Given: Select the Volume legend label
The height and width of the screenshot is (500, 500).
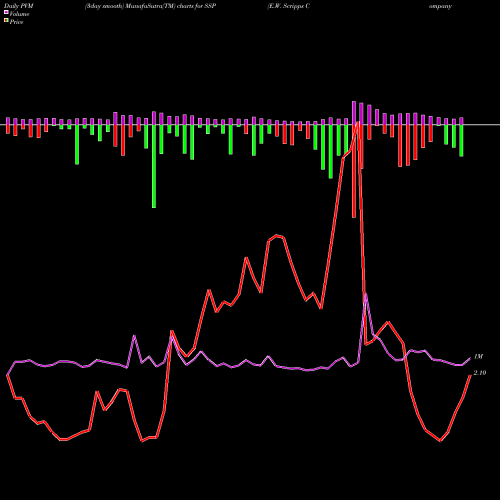Looking at the screenshot, I should (x=19, y=14).
